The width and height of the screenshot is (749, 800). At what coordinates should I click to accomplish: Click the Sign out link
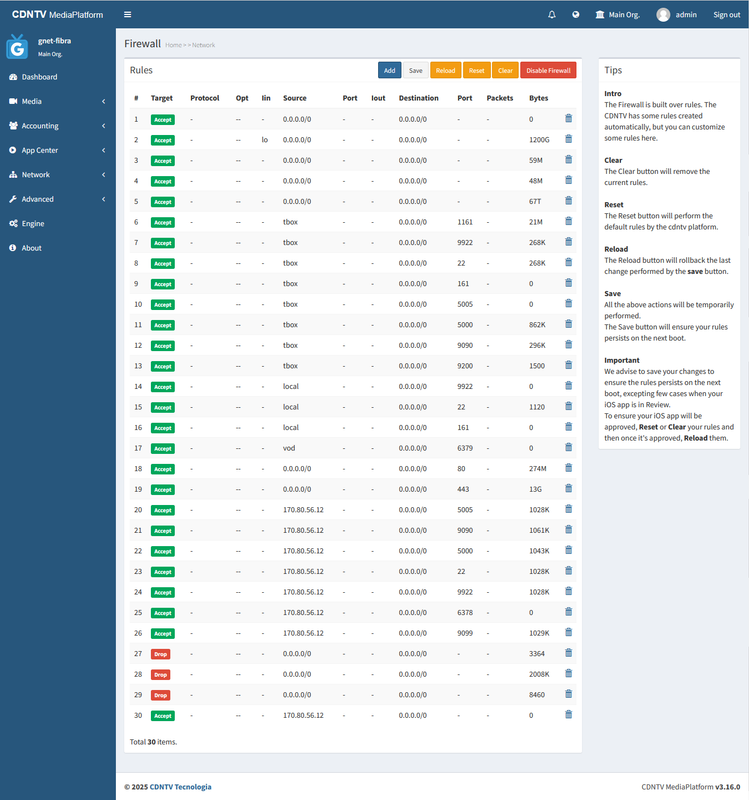click(727, 15)
